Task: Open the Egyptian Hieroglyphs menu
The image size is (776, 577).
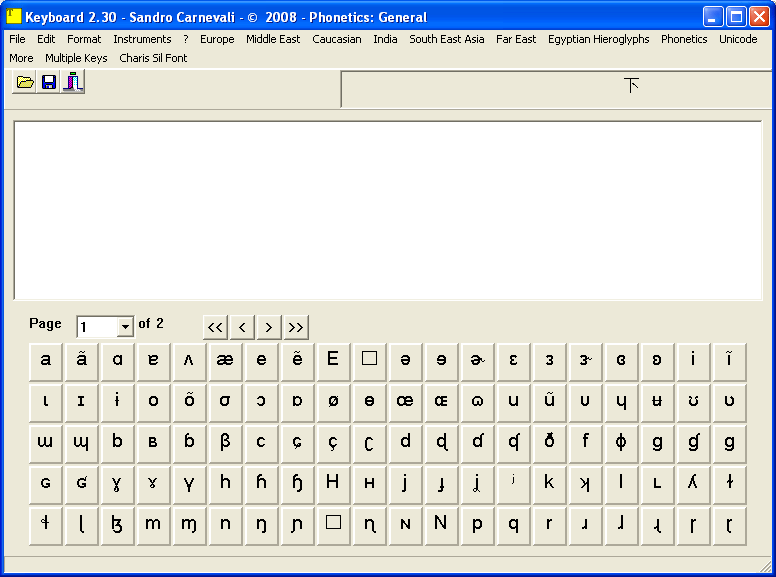Action: point(598,39)
